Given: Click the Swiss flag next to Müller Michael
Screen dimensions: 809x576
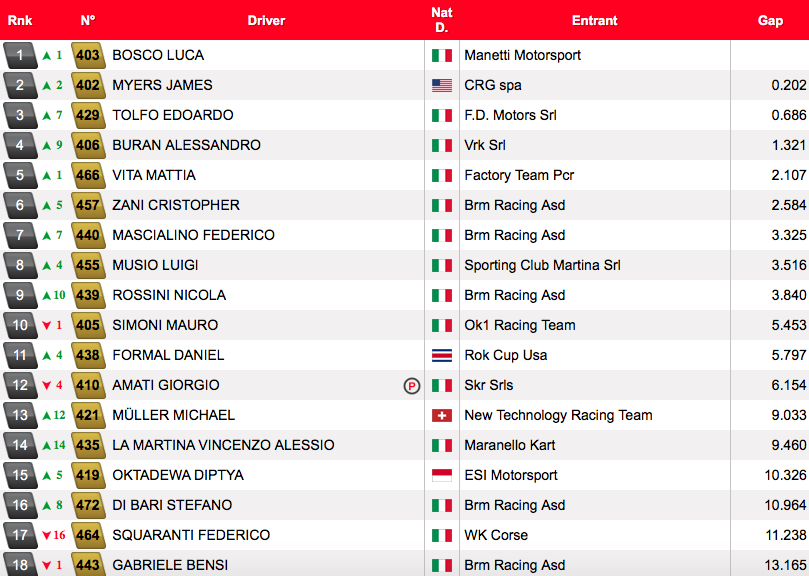Looking at the screenshot, I should 442,415.
